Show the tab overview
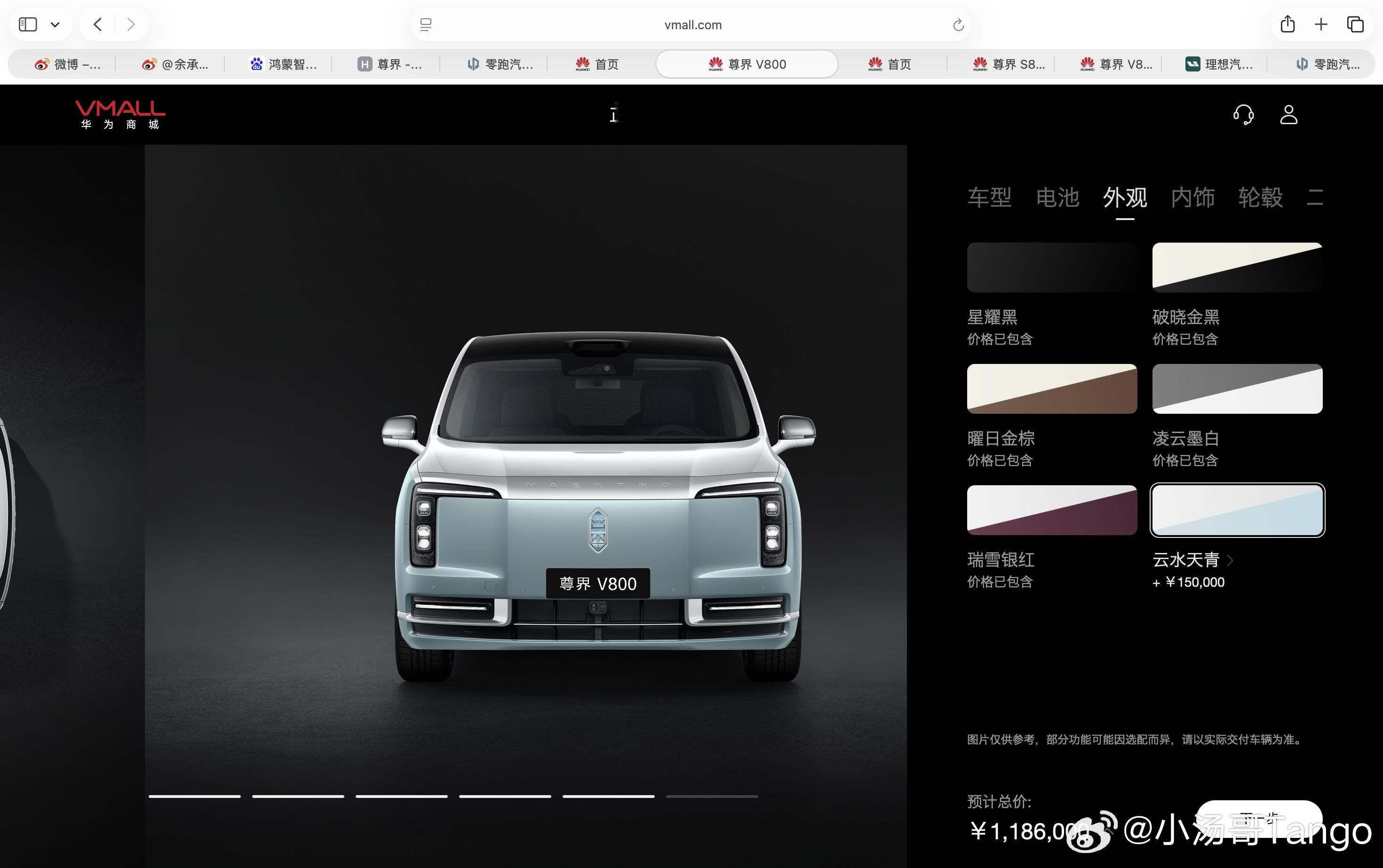The image size is (1383, 868). coord(1355,24)
